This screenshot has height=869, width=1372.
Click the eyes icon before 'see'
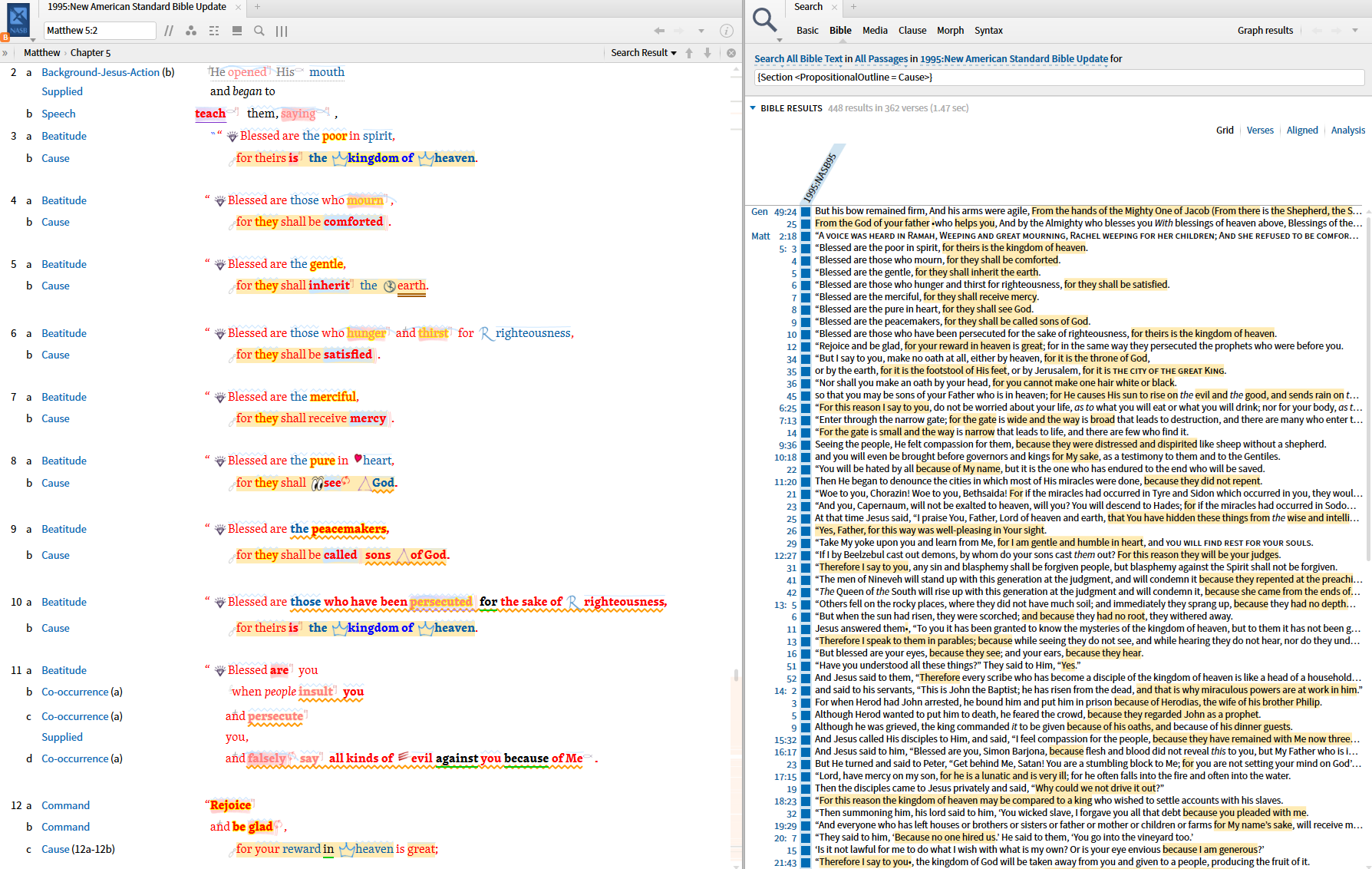point(317,484)
